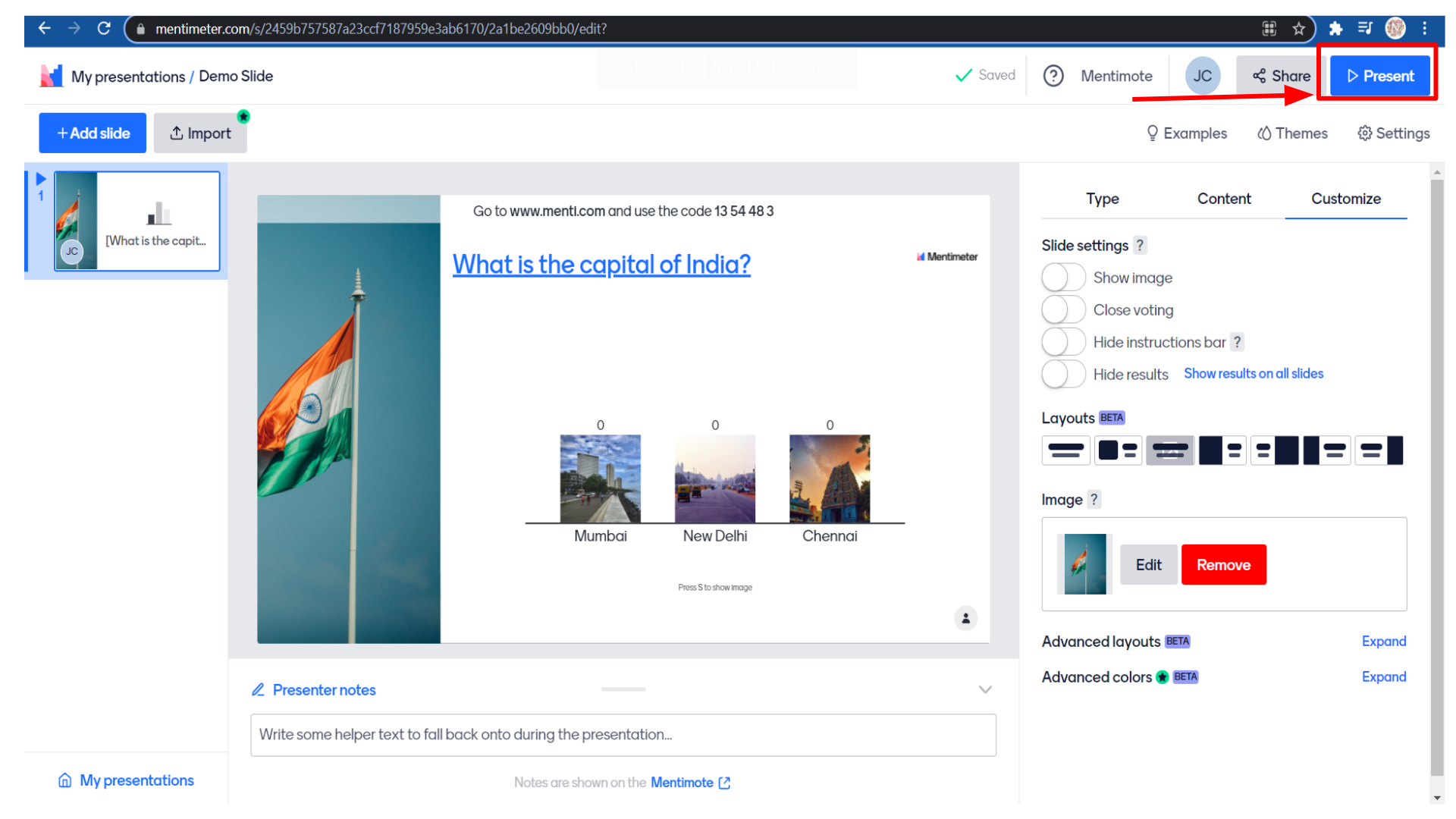Open browser extensions puzzle icon
This screenshot has width=1456, height=819.
tap(1335, 29)
